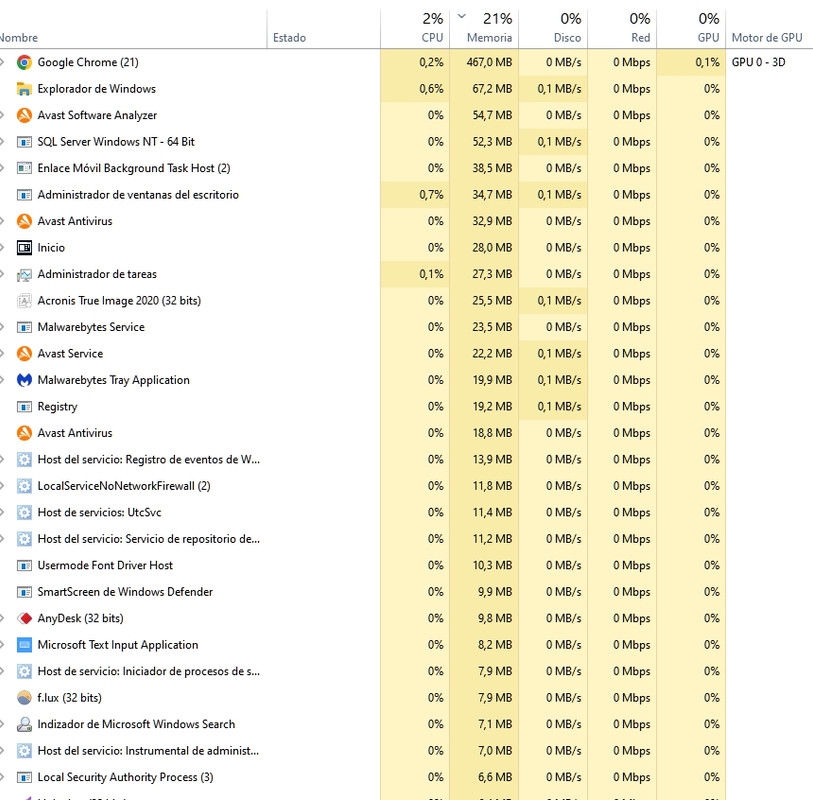
Task: Click the Local Security Authority Process icon
Action: click(24, 777)
